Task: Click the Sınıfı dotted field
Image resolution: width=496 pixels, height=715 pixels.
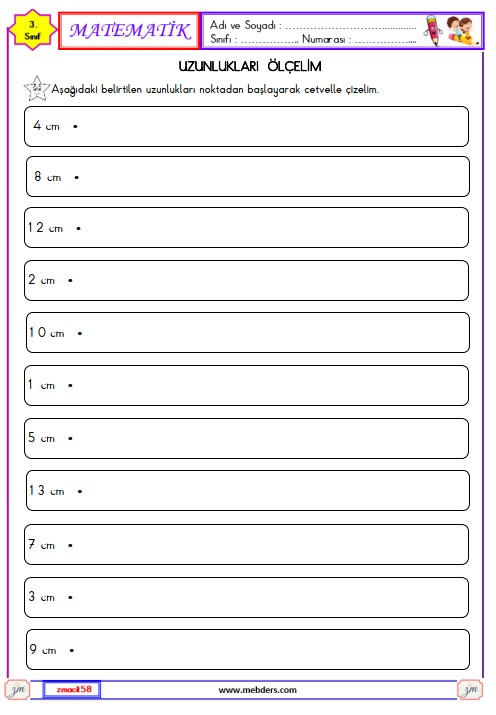Action: tap(269, 41)
